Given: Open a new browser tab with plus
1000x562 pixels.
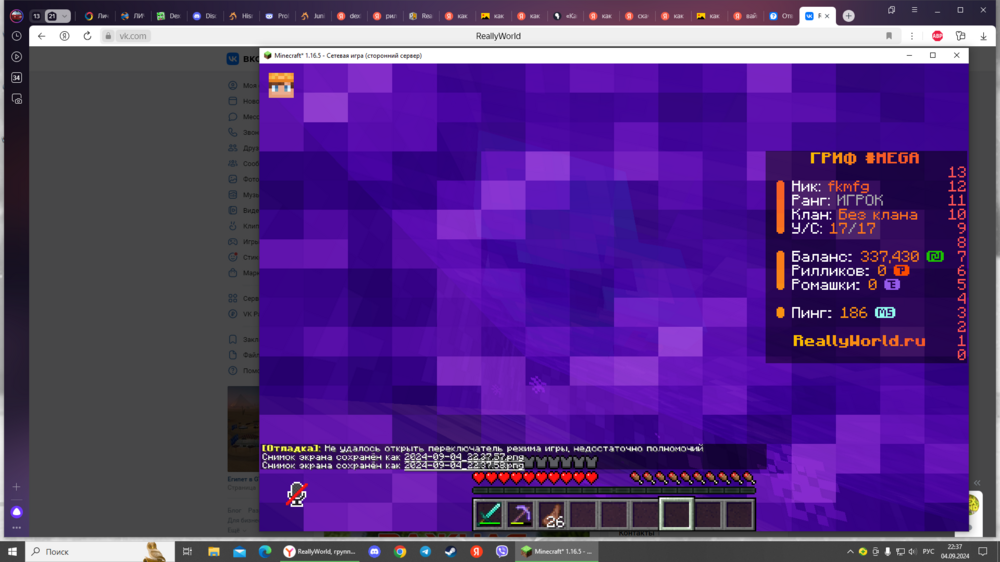Looking at the screenshot, I should [848, 16].
